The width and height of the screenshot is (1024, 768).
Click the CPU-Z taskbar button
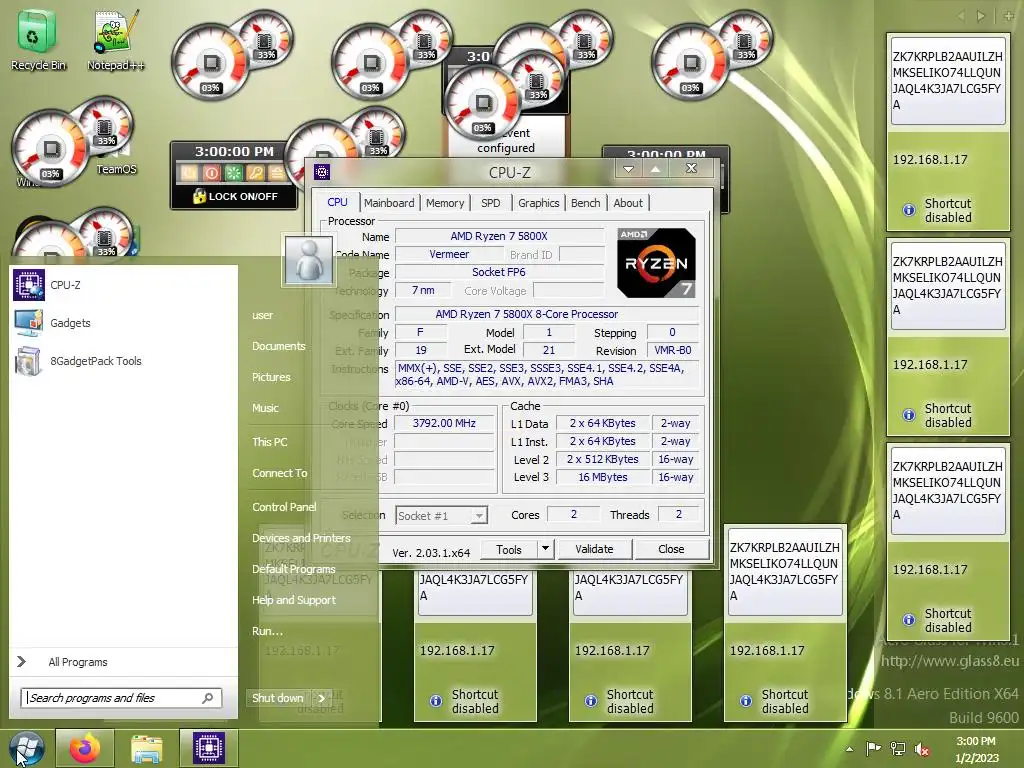point(209,748)
